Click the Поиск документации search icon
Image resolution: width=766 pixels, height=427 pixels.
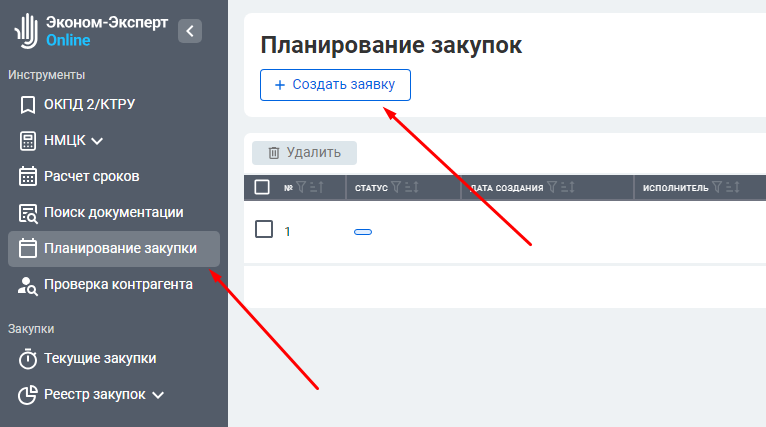pos(28,213)
